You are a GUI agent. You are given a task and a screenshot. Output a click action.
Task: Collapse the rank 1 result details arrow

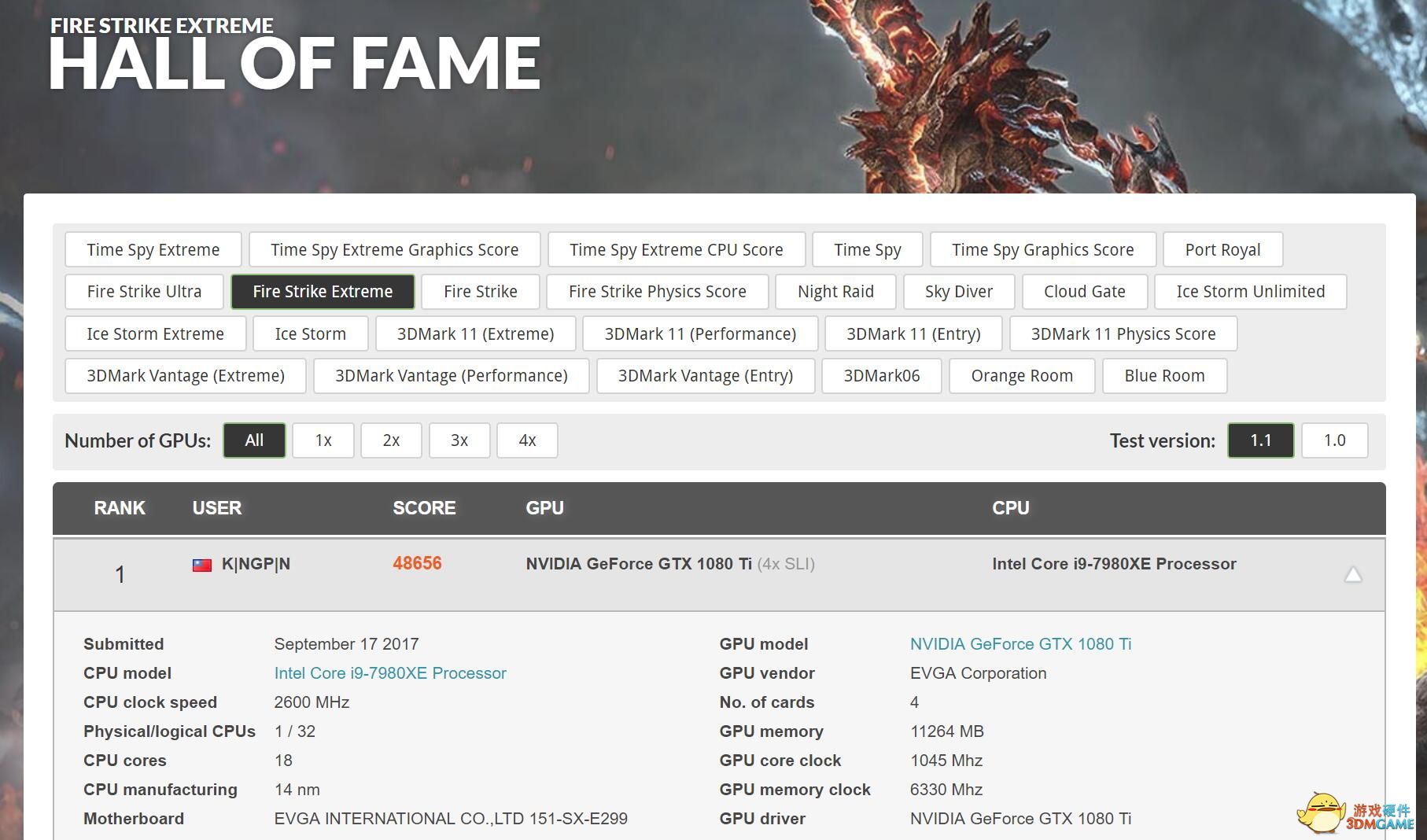tap(1353, 575)
